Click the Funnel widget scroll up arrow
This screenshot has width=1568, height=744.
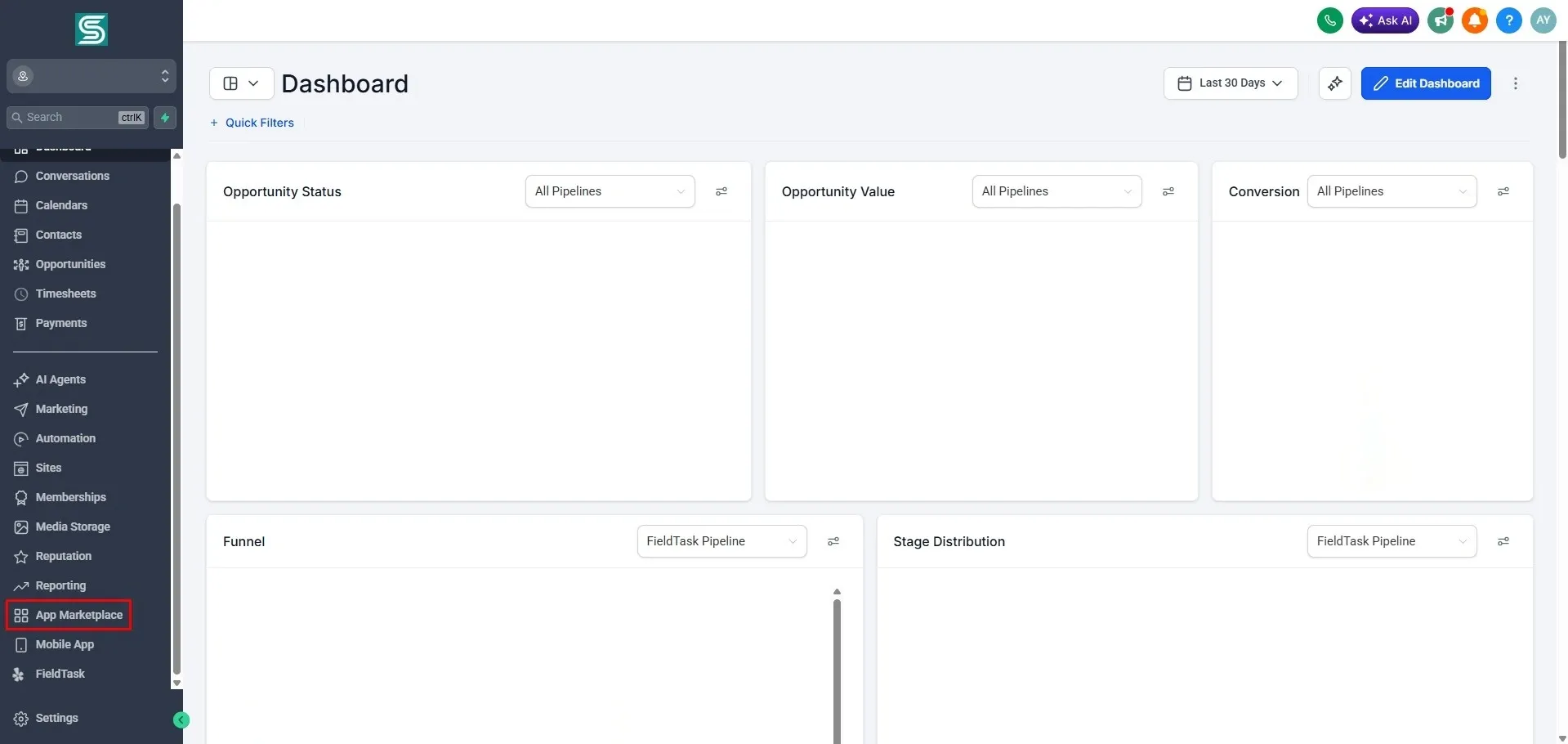pos(837,591)
